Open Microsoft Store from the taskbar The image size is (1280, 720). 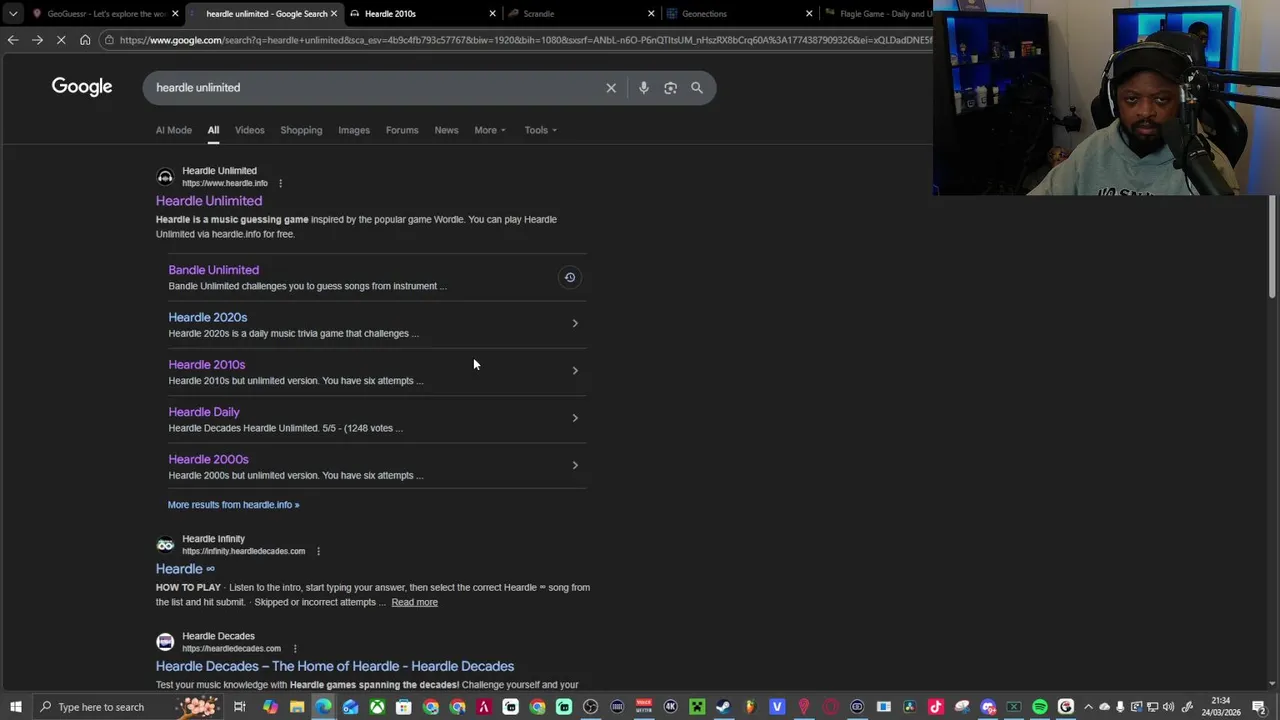[403, 707]
